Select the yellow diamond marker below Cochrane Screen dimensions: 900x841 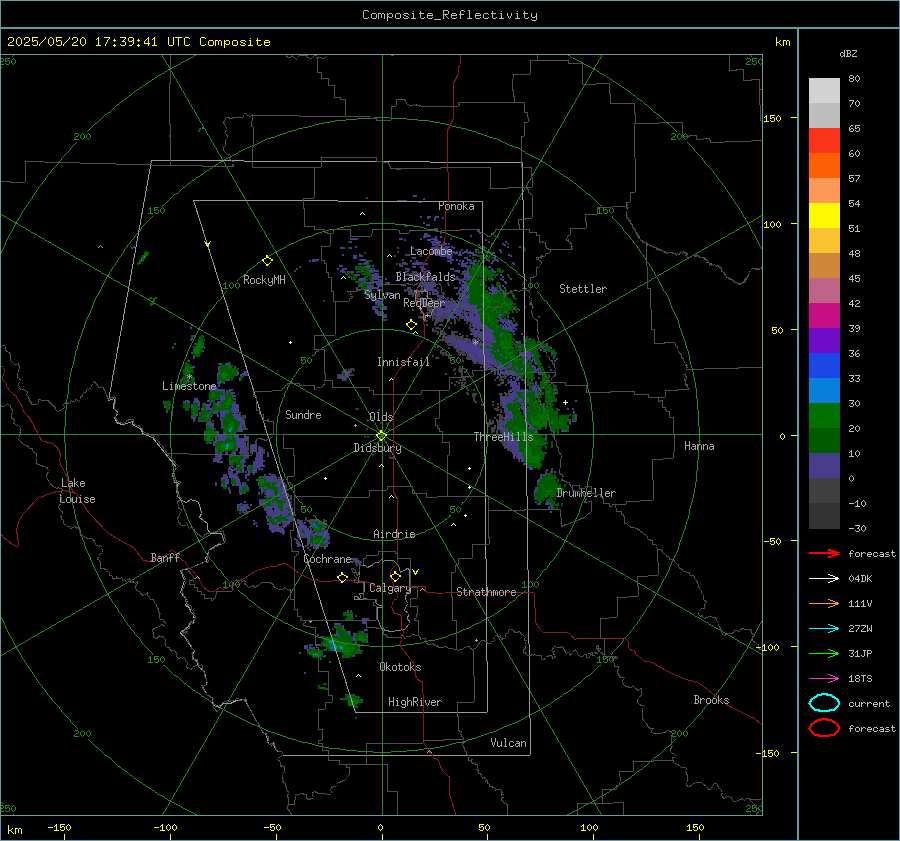[342, 577]
